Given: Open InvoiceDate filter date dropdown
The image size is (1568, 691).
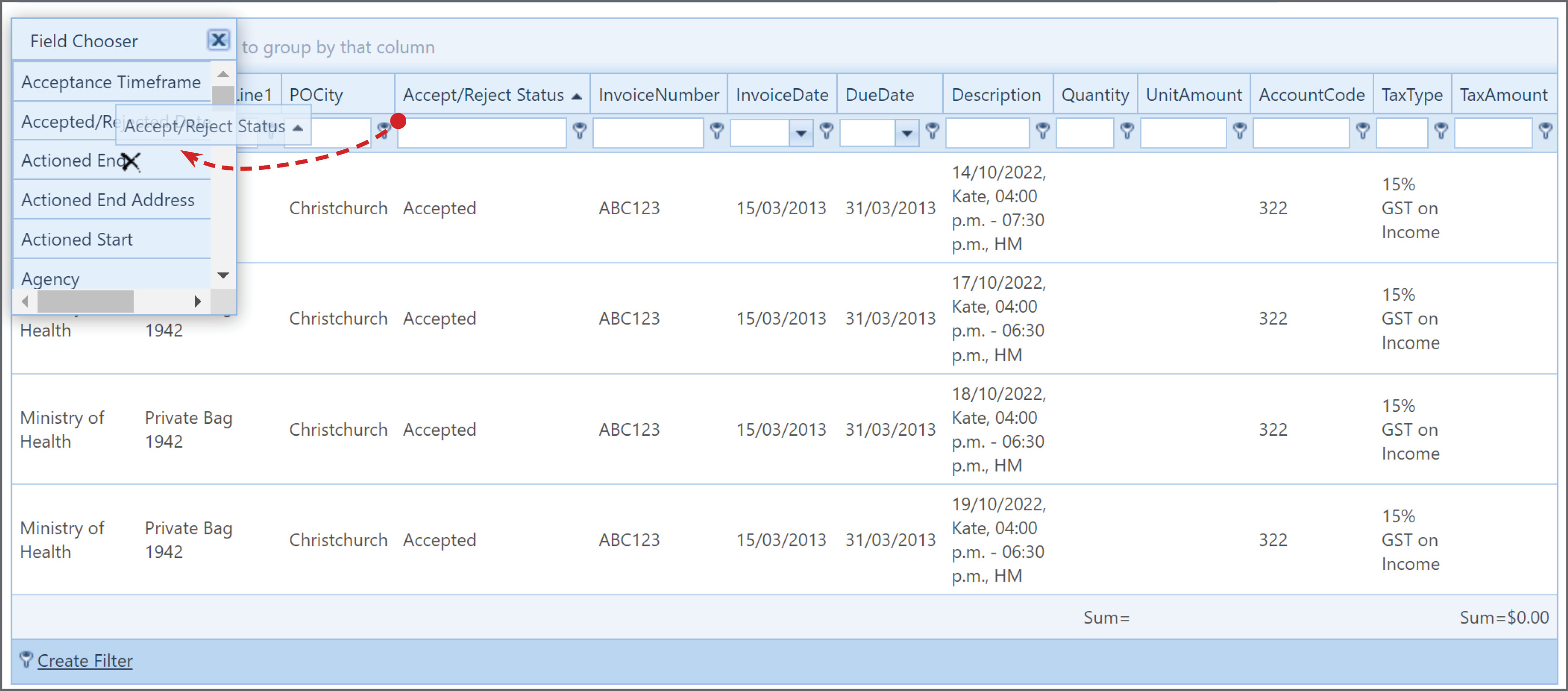Looking at the screenshot, I should coord(801,133).
